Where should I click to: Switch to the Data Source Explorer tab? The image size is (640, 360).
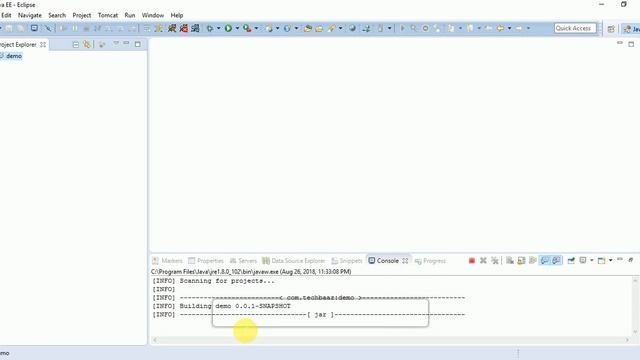(294, 260)
